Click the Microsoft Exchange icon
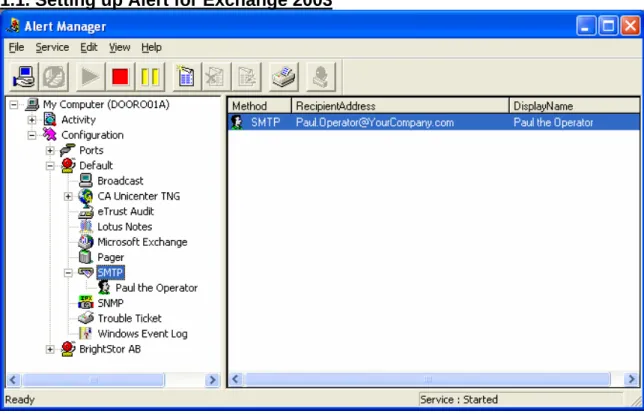Image resolution: width=644 pixels, height=414 pixels. click(x=85, y=242)
